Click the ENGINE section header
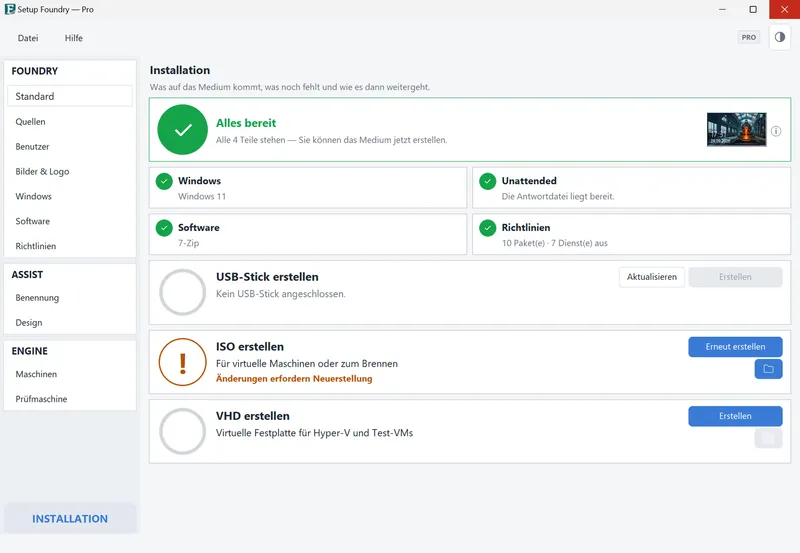 point(30,351)
